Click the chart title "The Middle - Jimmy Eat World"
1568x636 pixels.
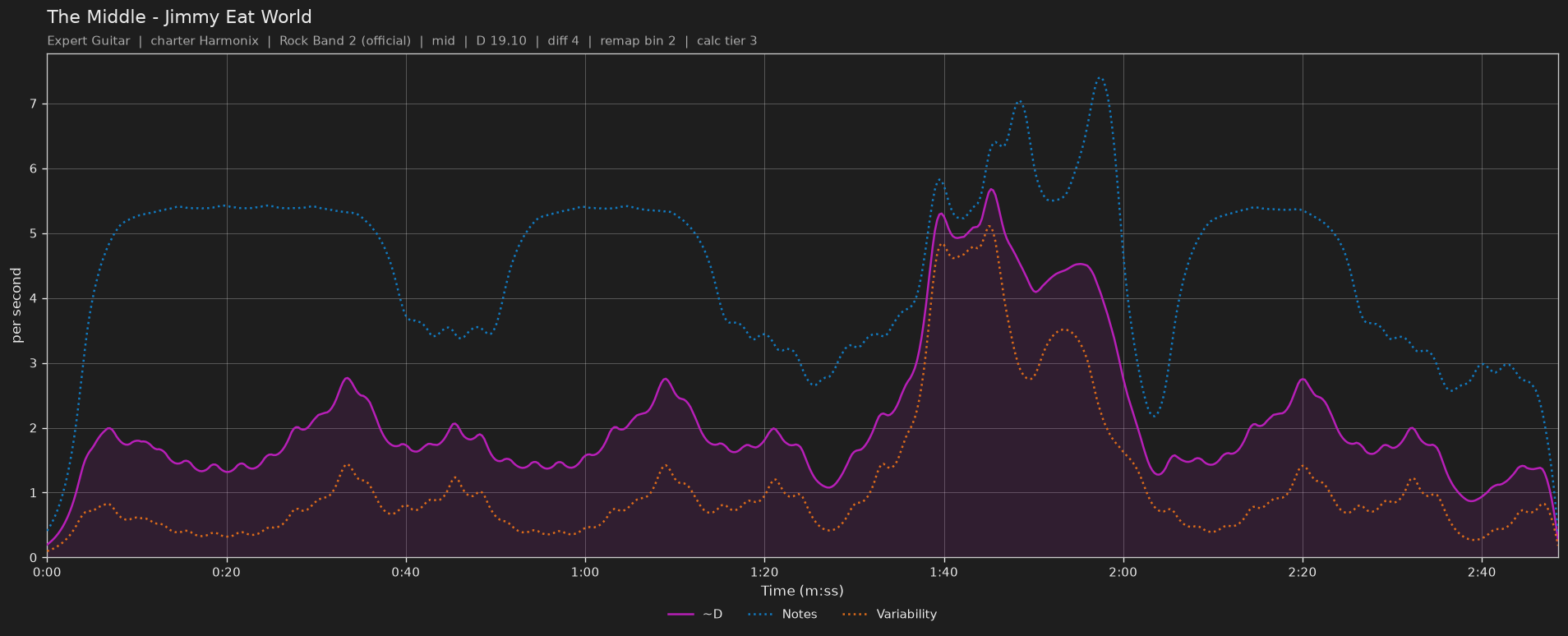[179, 17]
